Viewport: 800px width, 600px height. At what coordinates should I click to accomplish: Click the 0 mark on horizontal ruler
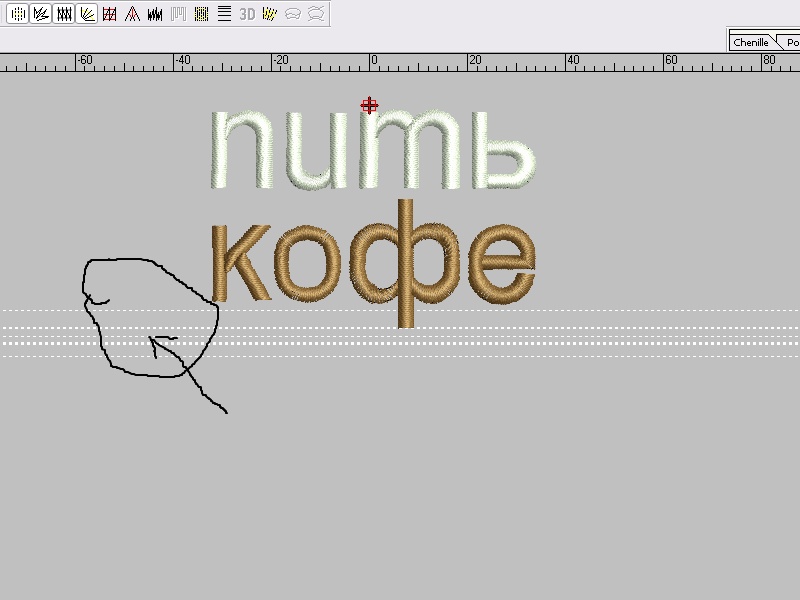[374, 60]
